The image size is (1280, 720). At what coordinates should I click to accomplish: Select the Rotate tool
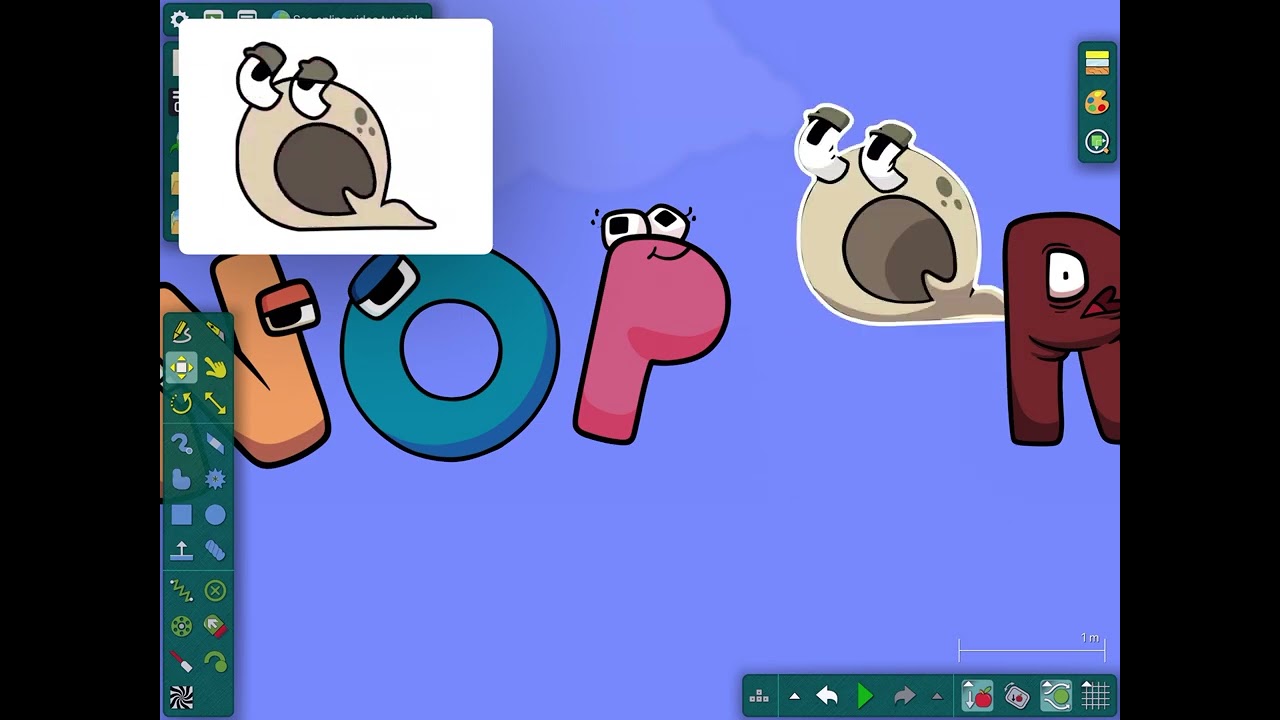click(181, 403)
